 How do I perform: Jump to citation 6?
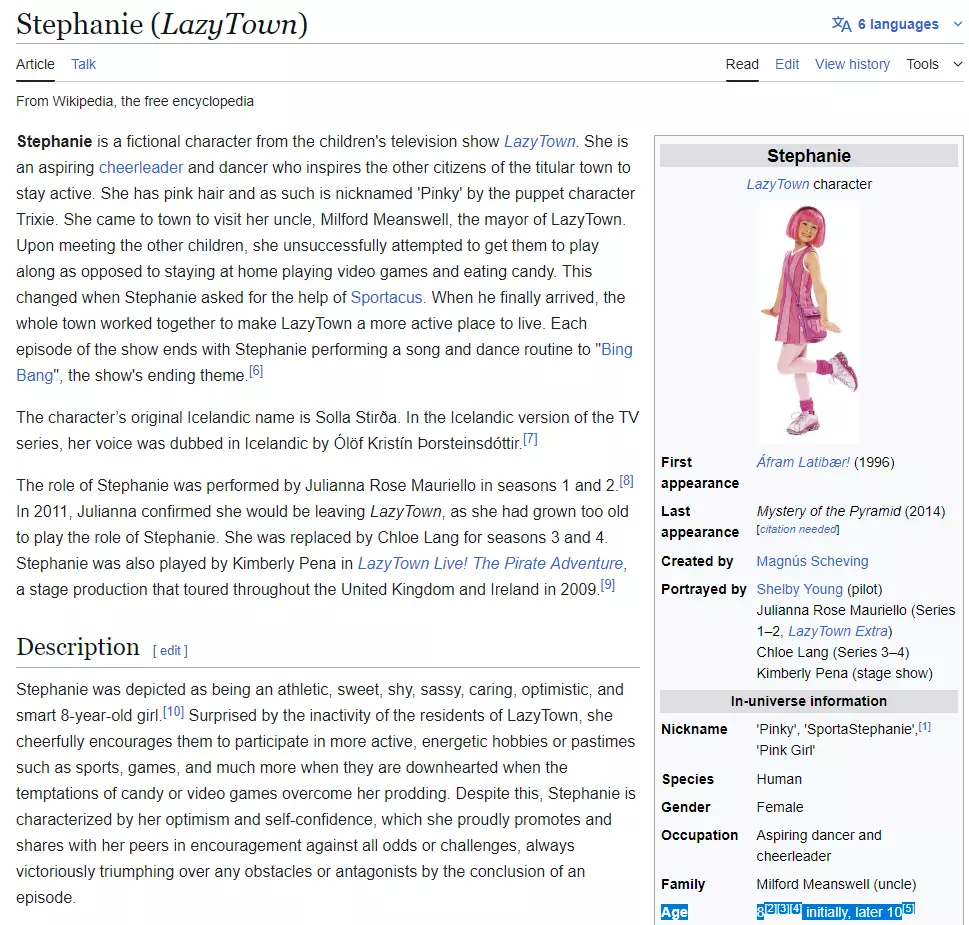[256, 371]
